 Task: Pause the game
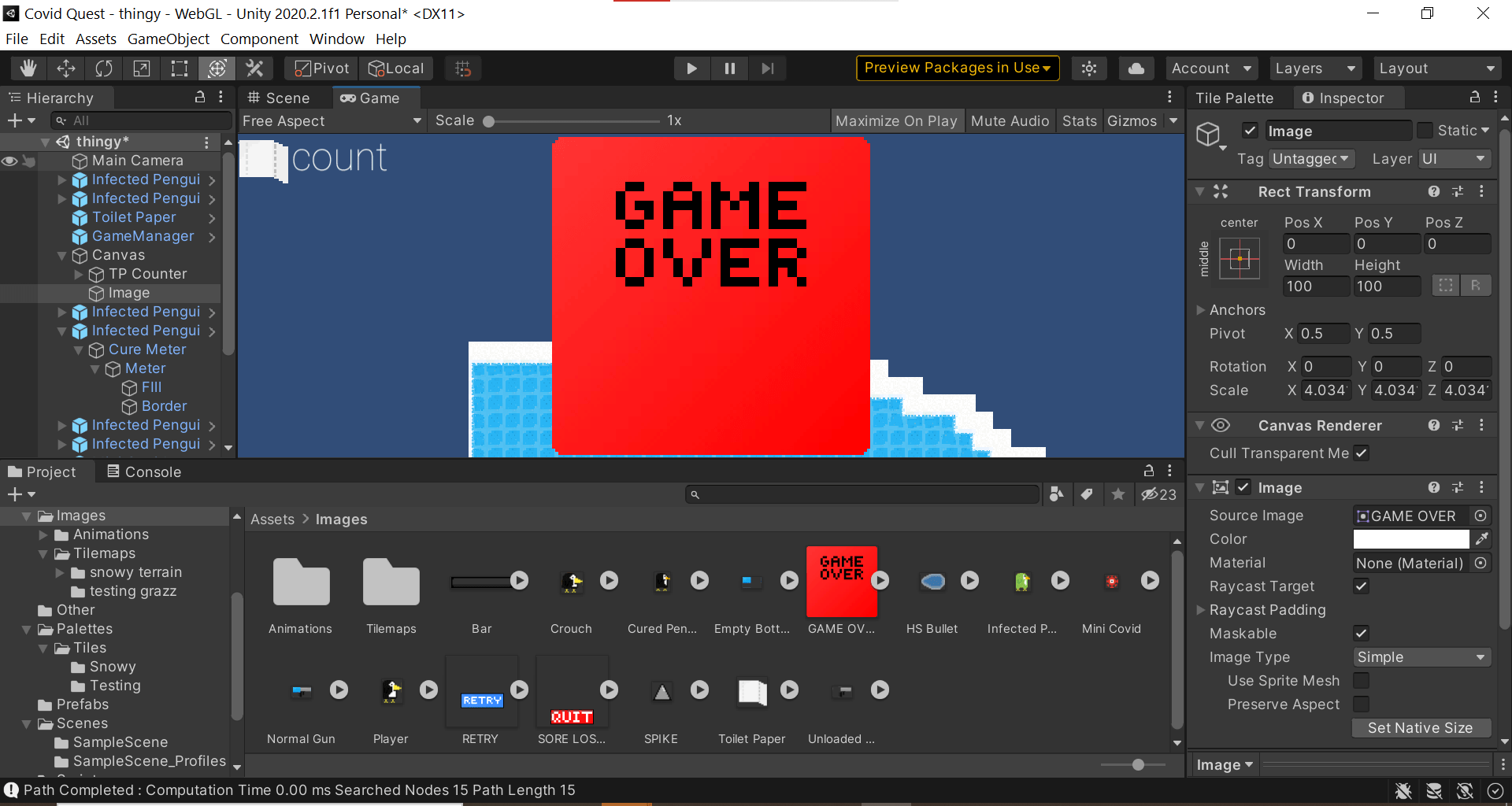pyautogui.click(x=729, y=68)
